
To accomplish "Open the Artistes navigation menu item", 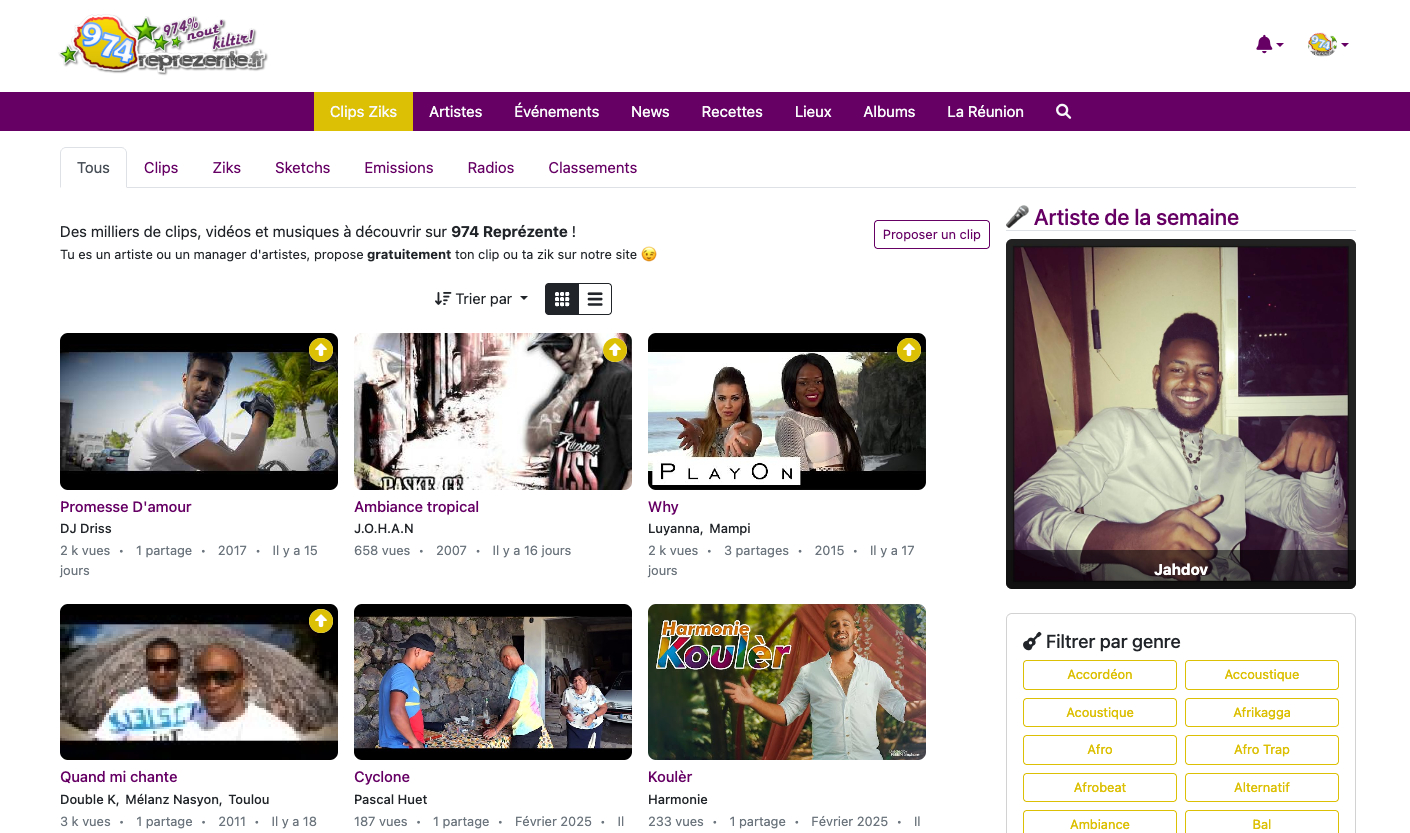I will pos(455,112).
